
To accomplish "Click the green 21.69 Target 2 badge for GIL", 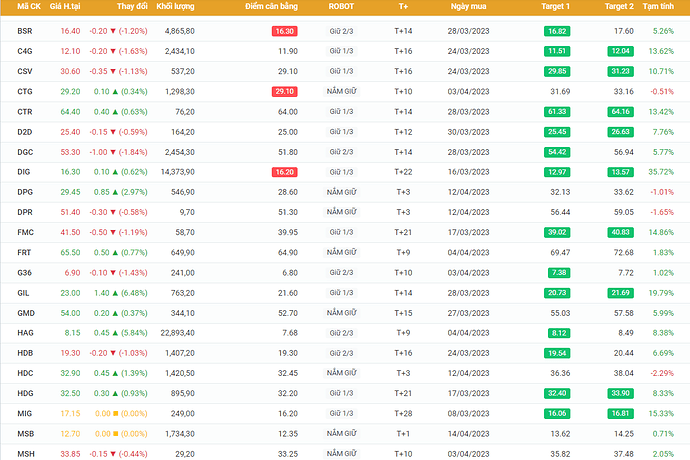I will [619, 292].
